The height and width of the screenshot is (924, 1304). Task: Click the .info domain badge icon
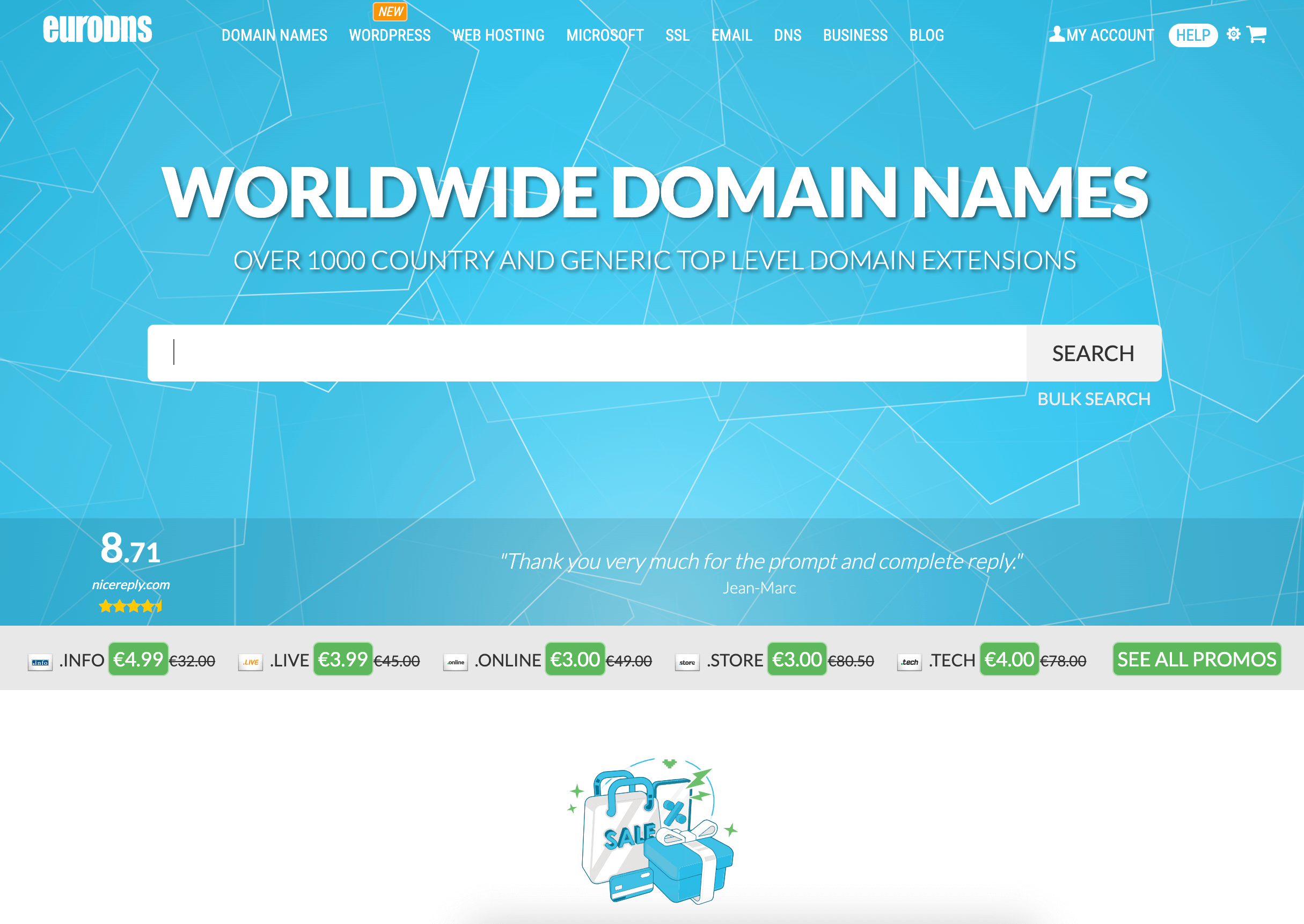40,662
